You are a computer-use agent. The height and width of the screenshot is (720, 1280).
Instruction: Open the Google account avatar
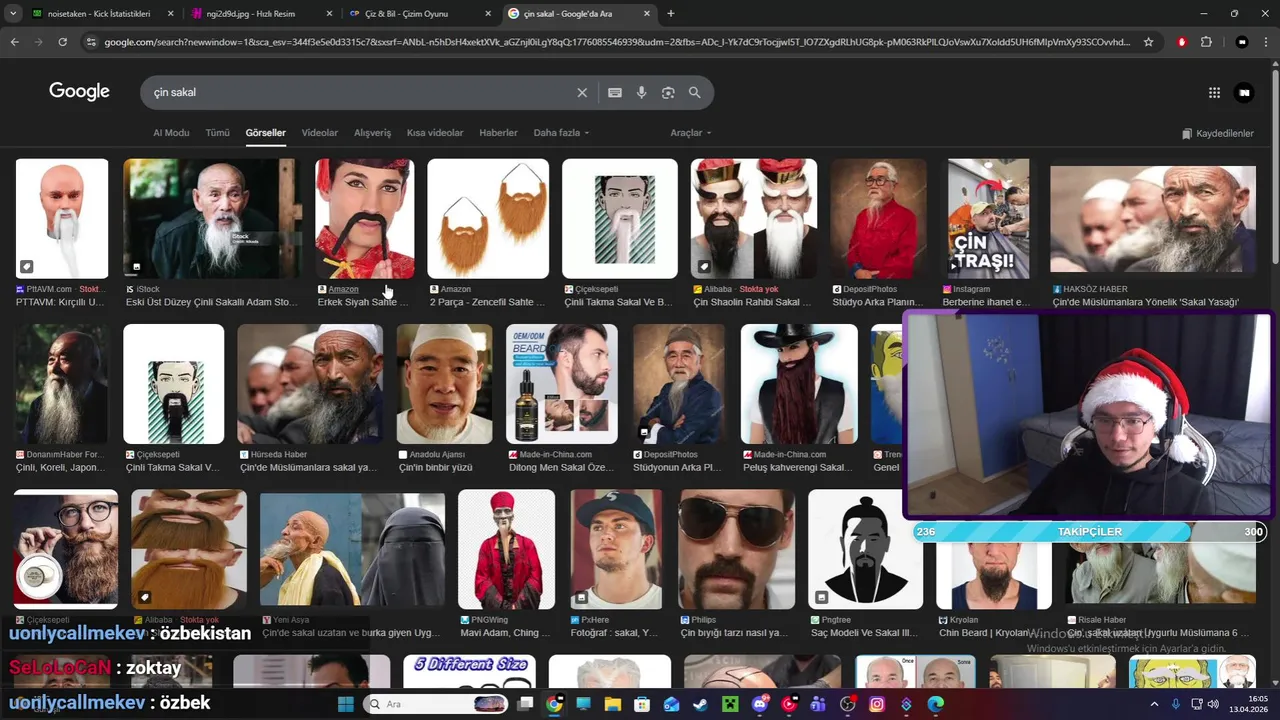point(1244,92)
